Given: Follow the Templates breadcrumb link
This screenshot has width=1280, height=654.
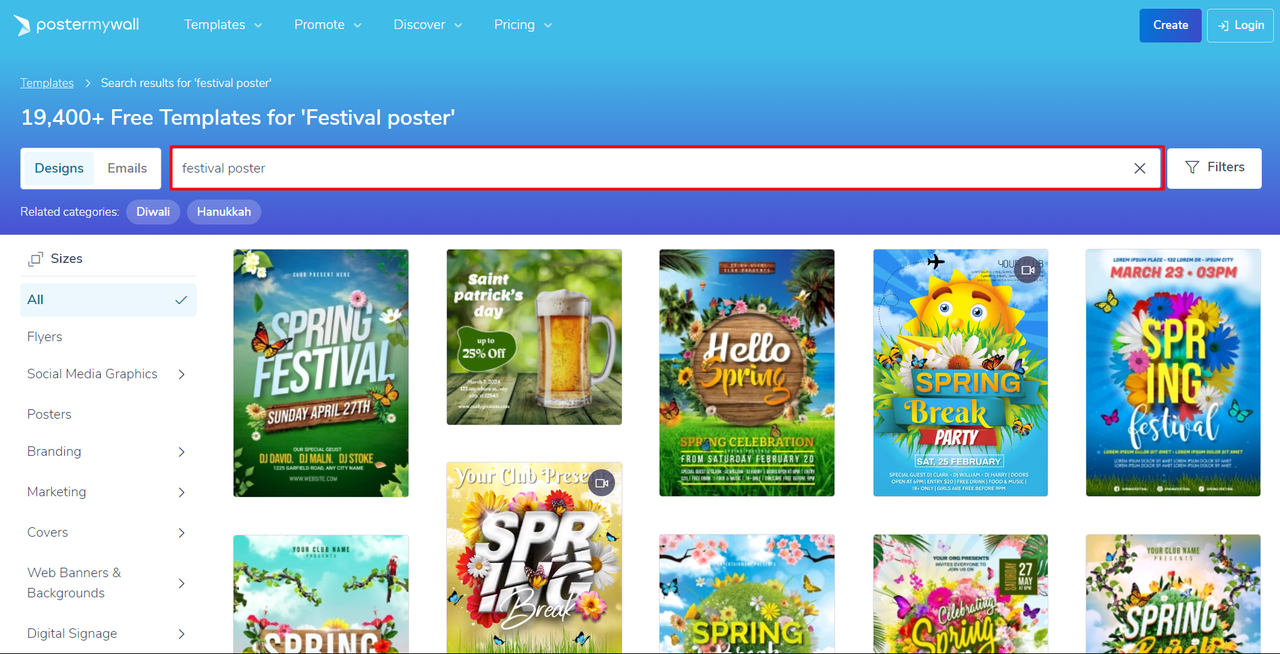Looking at the screenshot, I should coord(47,83).
